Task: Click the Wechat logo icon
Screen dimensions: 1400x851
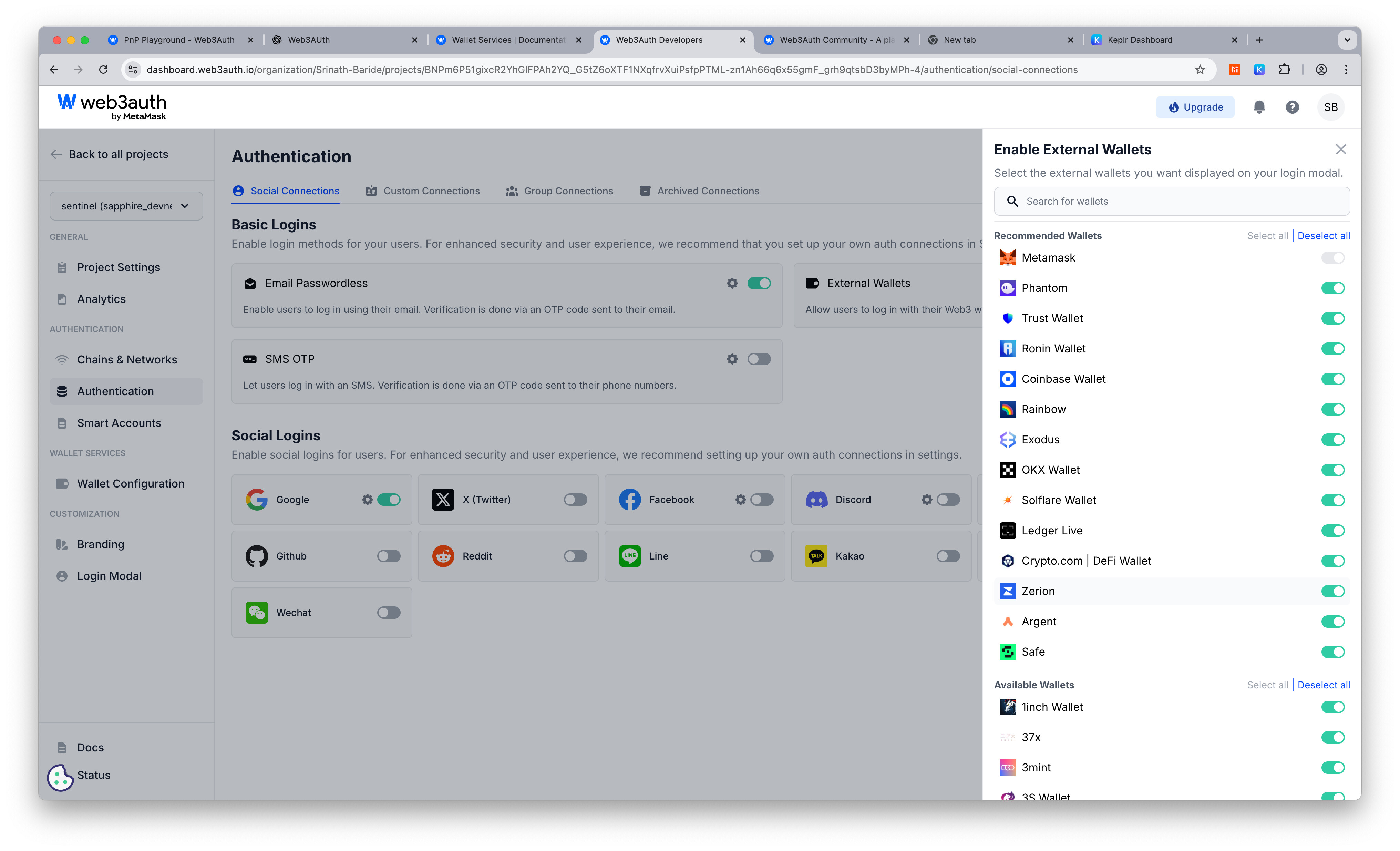Action: click(256, 612)
